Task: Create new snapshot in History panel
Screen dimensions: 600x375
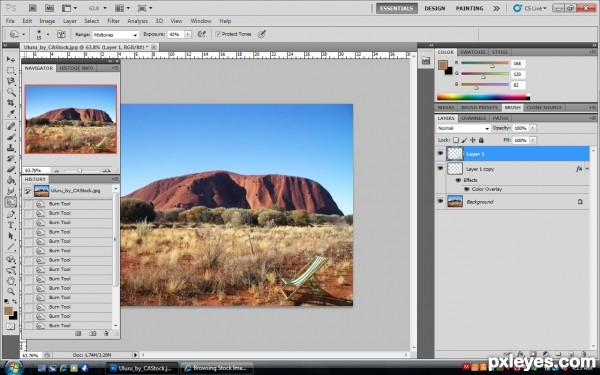Action: 93,334
